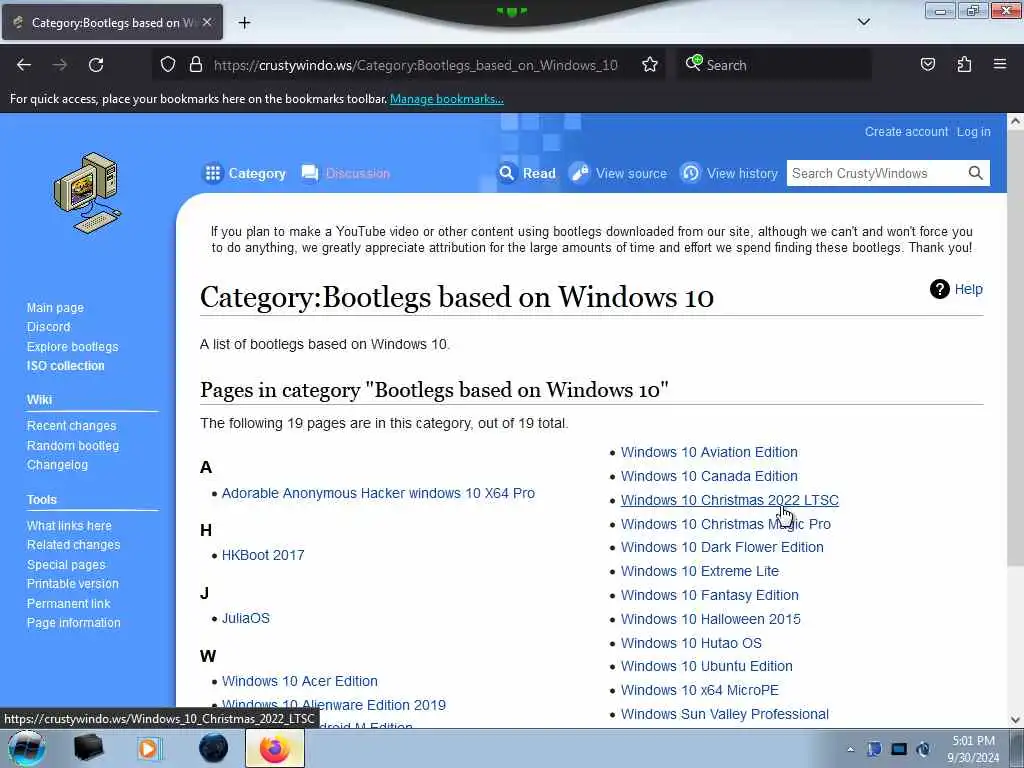Open Page information link
This screenshot has width=1024, height=768.
(x=73, y=623)
